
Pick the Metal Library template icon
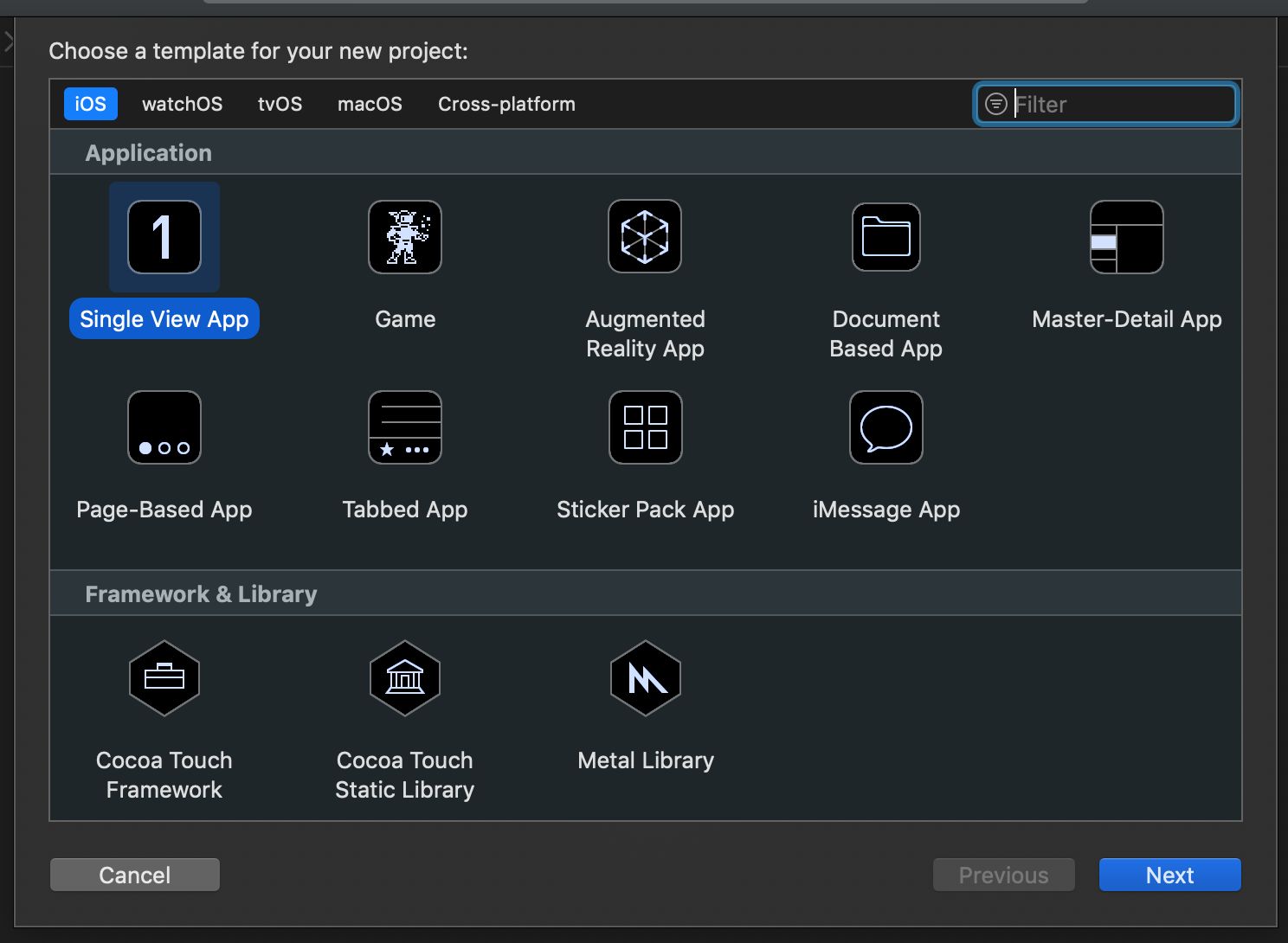[x=645, y=678]
